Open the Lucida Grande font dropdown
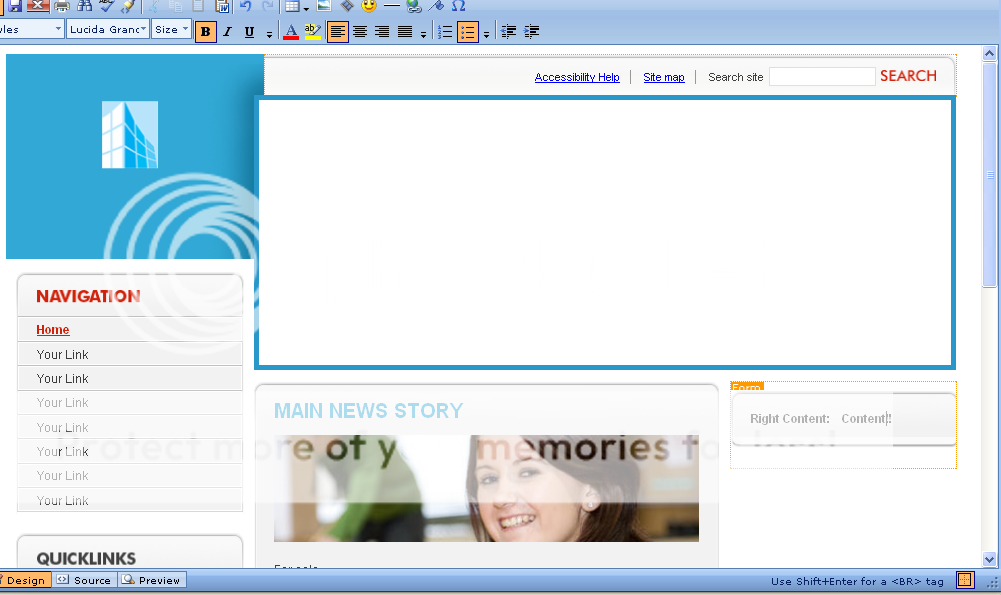The image size is (1001, 595). [x=107, y=29]
